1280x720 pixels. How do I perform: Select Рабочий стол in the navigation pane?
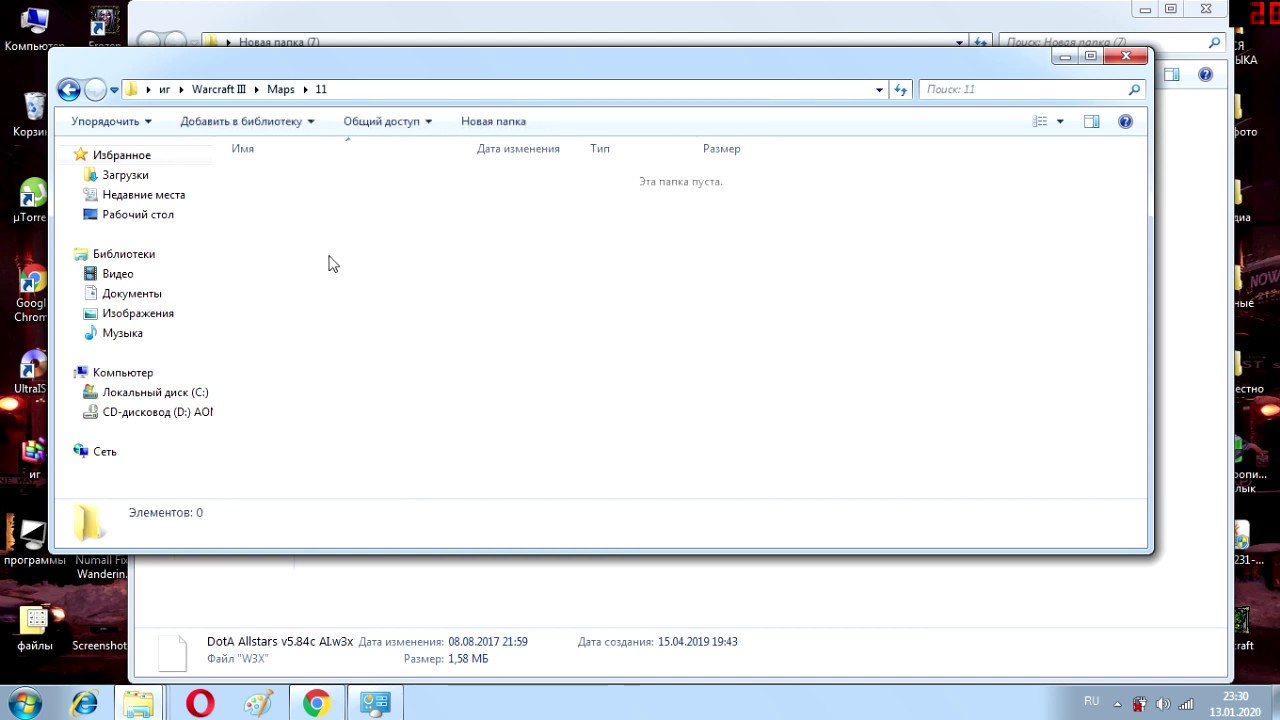(138, 215)
